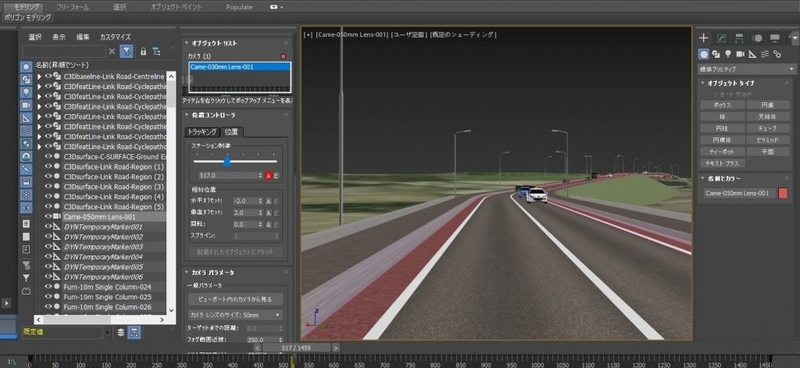
Task: Toggle the Scene Explorer lights display filter
Action: pyautogui.click(x=26, y=92)
